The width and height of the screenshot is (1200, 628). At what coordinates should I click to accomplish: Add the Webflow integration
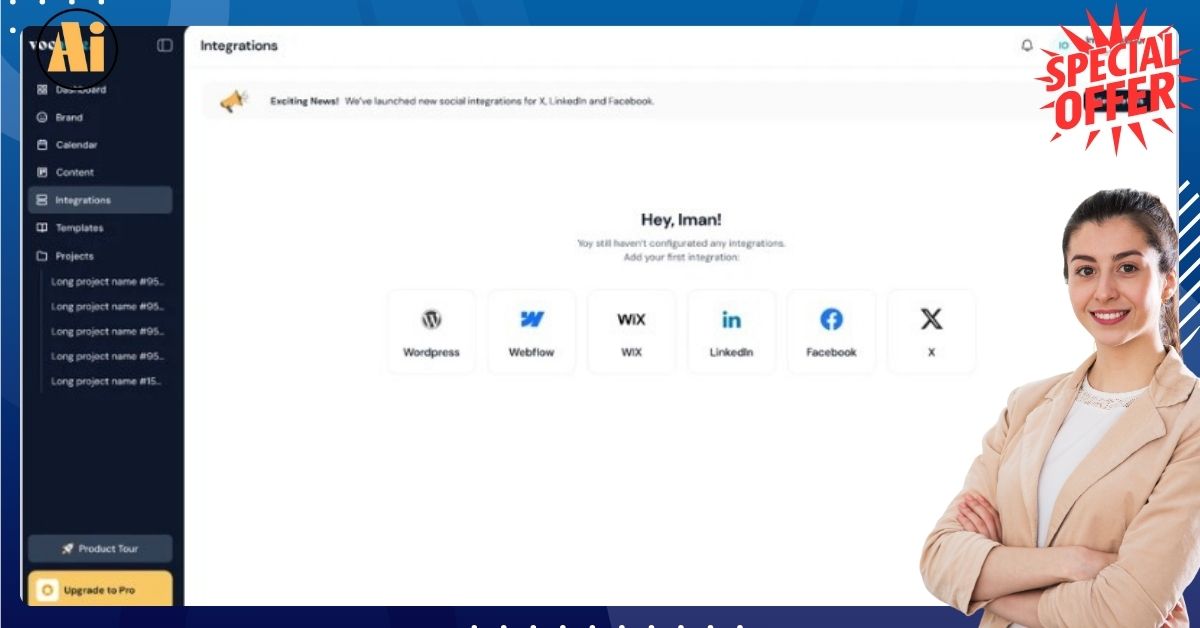point(531,331)
